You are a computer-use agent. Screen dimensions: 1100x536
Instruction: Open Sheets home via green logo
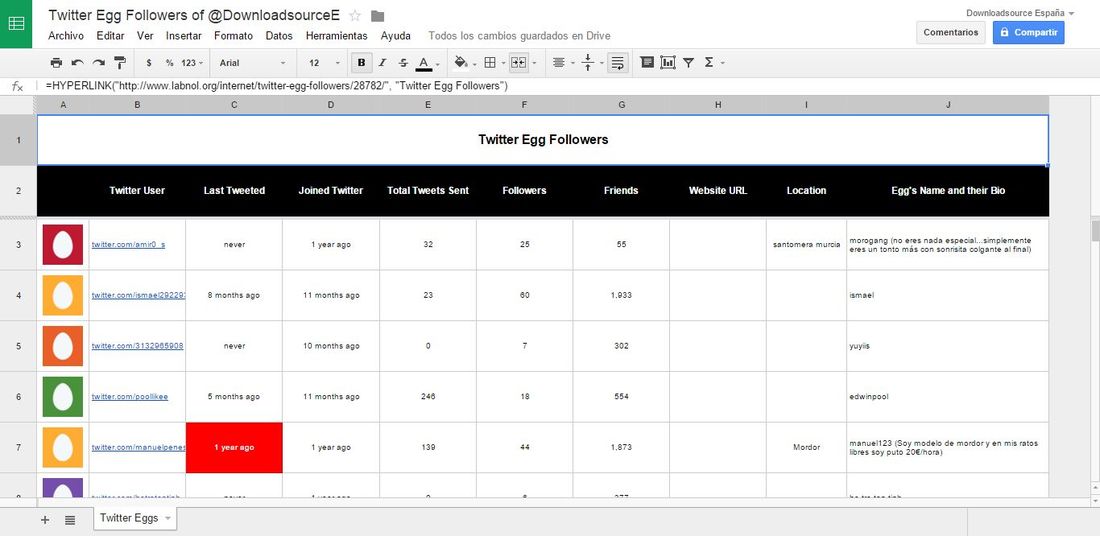(16, 24)
